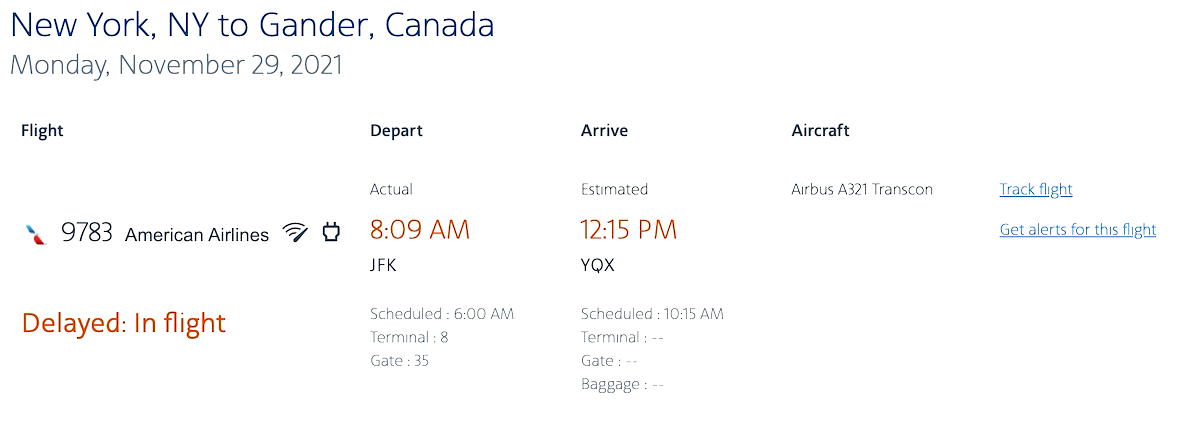Click the Aircraft column header
The height and width of the screenshot is (425, 1200).
[x=820, y=130]
